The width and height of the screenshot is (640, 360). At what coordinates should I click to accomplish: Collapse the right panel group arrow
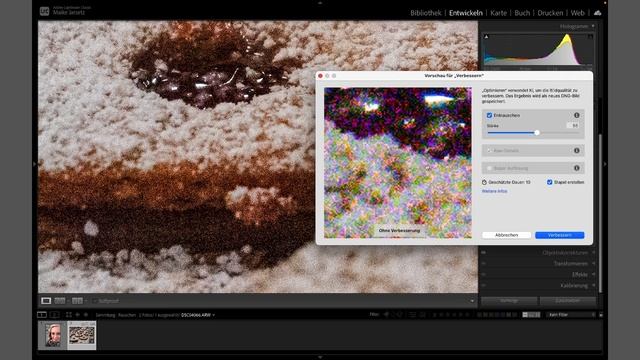[x=605, y=164]
